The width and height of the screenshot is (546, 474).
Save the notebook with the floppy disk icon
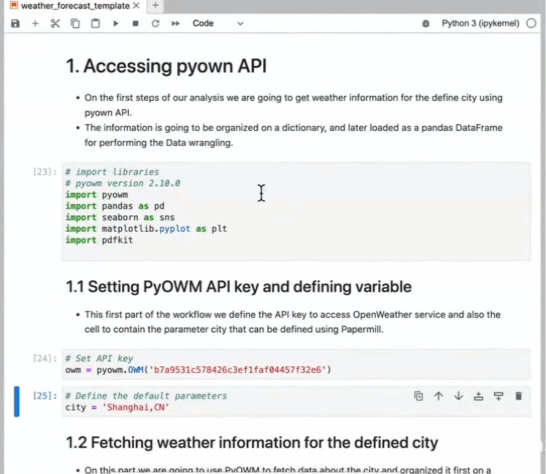(x=15, y=23)
